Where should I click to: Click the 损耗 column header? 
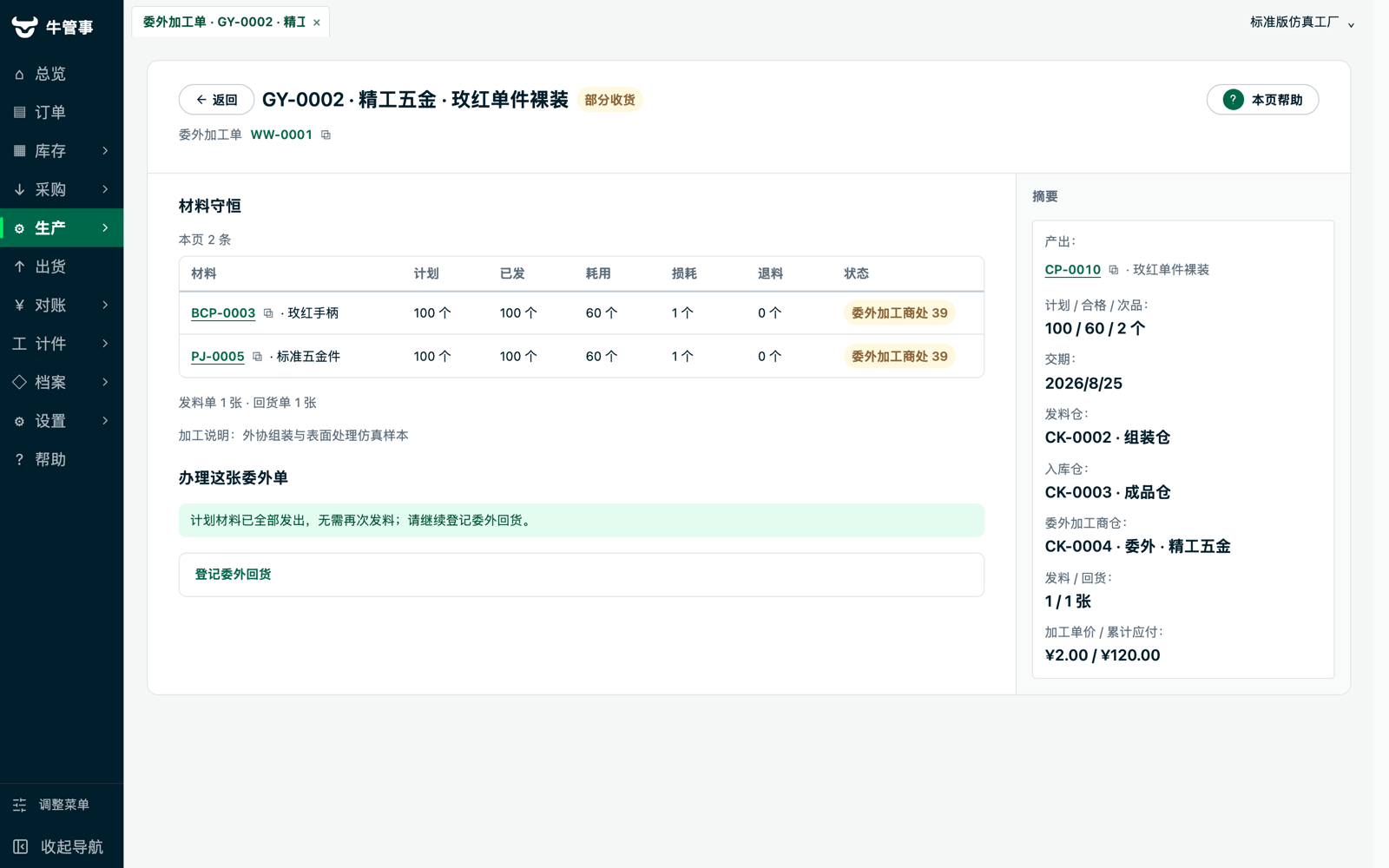point(684,273)
